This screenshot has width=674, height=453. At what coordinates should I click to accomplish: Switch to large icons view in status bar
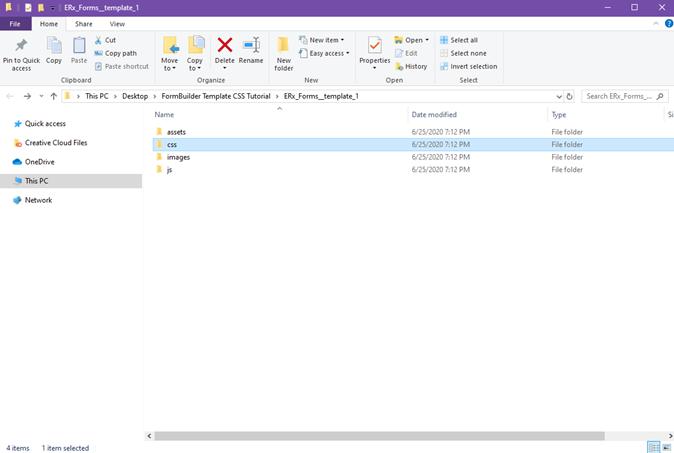667,447
